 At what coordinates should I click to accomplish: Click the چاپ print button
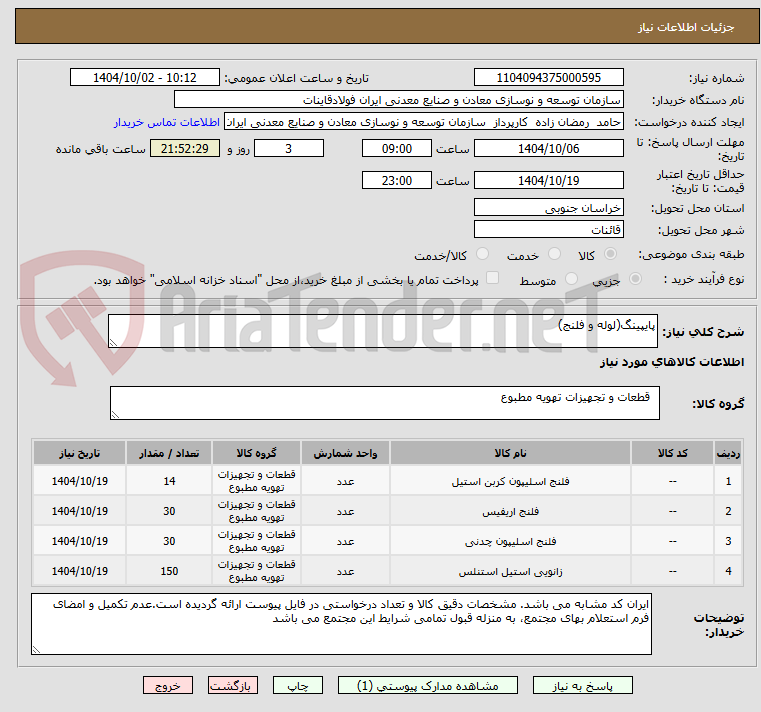(298, 685)
